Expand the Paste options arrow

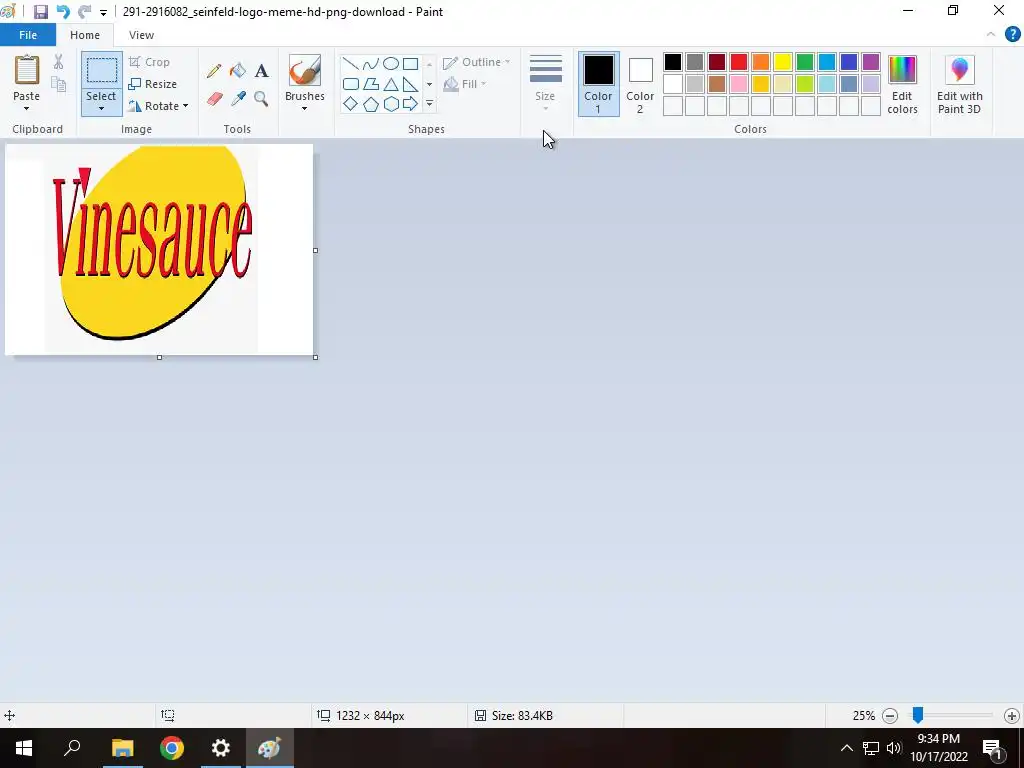27,109
